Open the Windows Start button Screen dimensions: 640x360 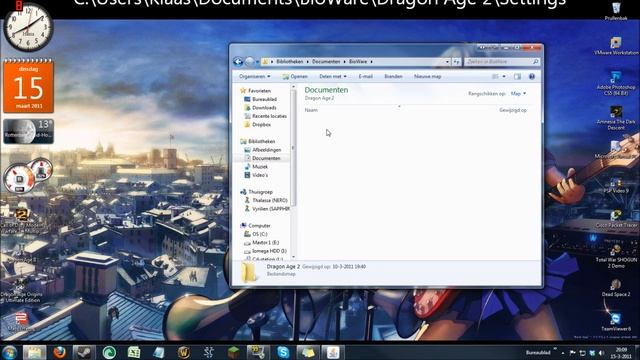9,352
